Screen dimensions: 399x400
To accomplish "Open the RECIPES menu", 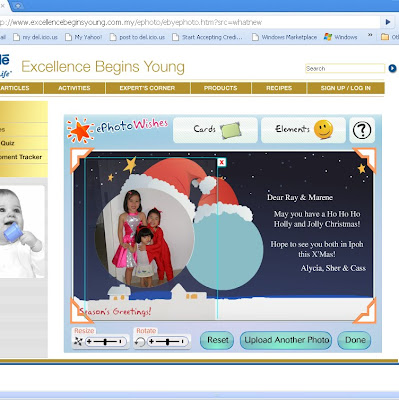I will [x=279, y=88].
